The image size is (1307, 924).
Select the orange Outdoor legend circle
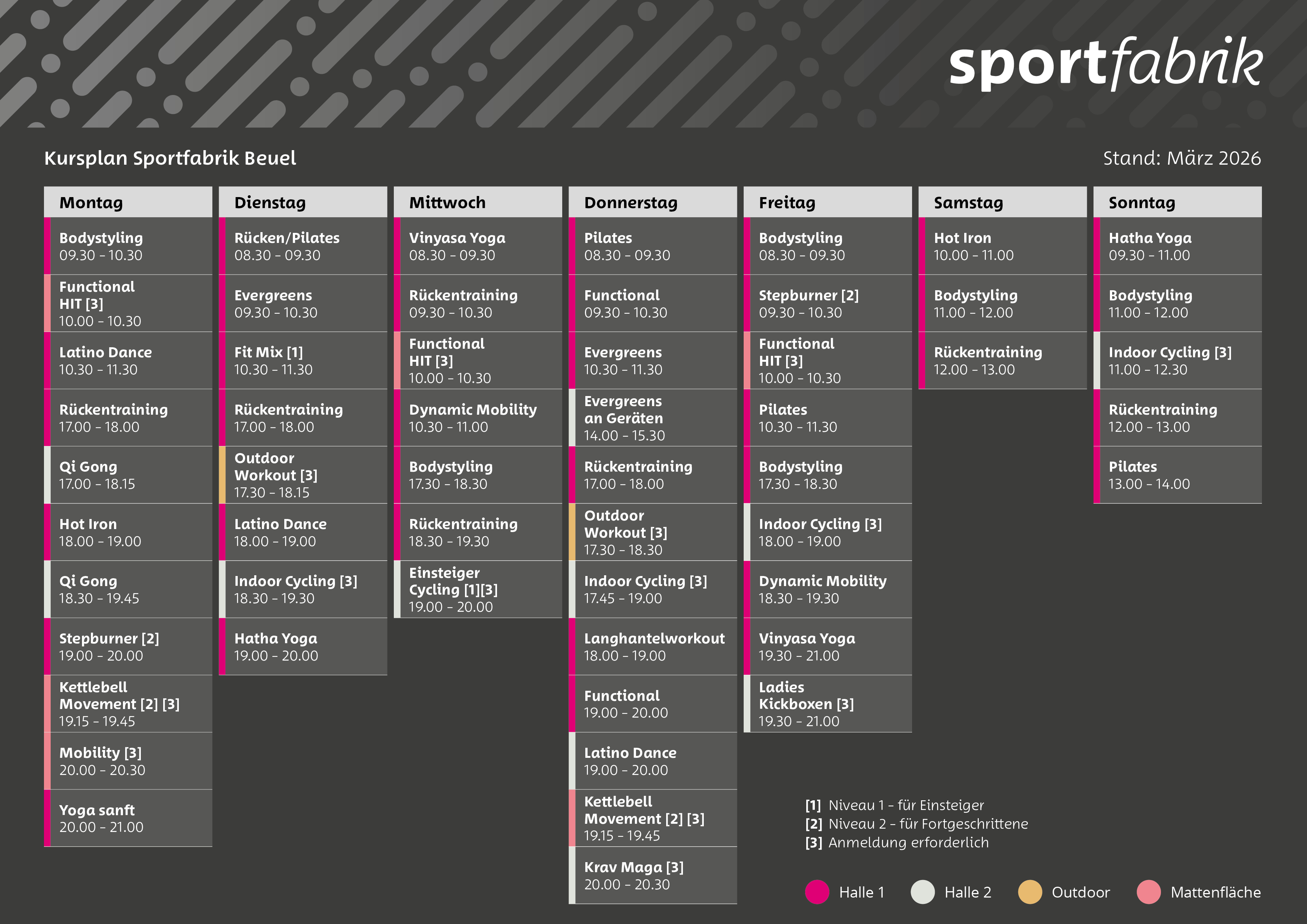pos(1030,892)
